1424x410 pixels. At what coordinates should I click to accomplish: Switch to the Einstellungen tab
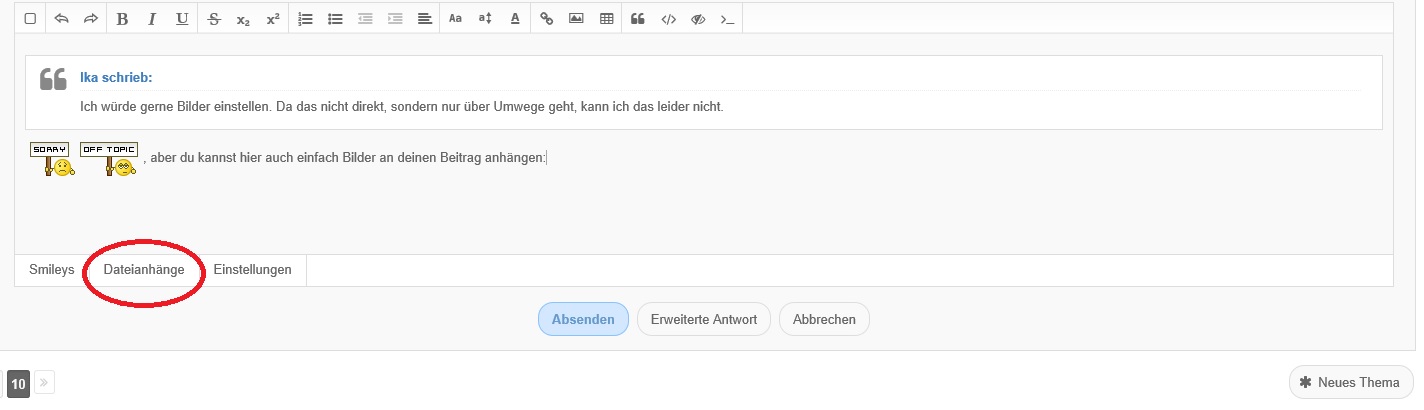[x=252, y=270]
